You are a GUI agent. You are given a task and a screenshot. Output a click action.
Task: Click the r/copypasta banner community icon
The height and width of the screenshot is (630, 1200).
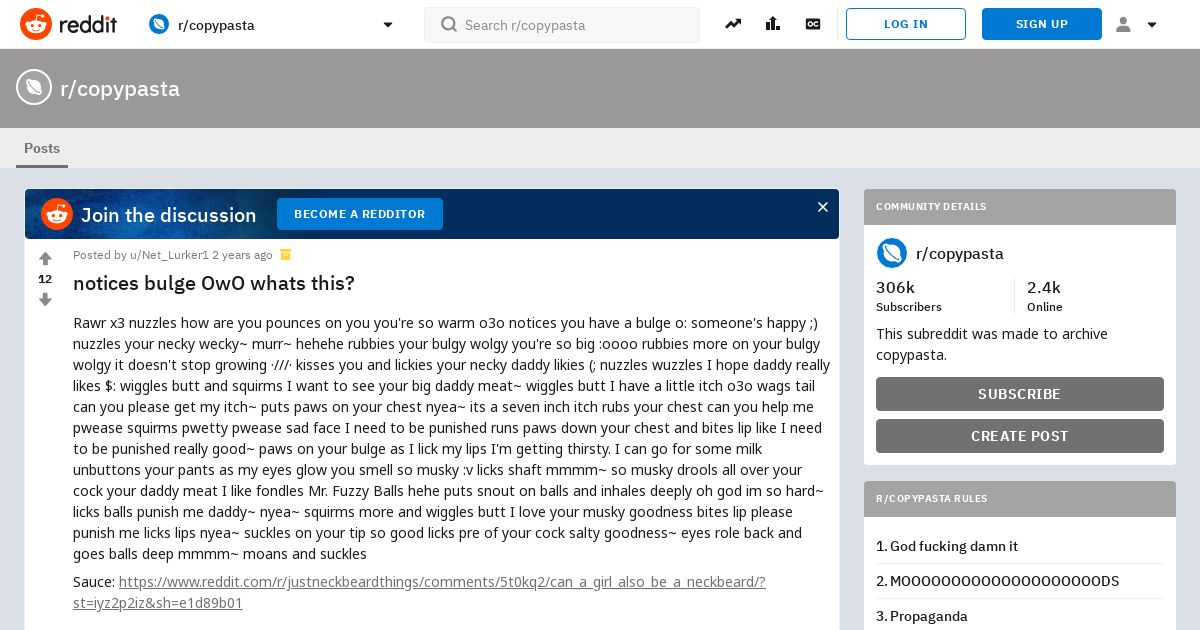[34, 87]
